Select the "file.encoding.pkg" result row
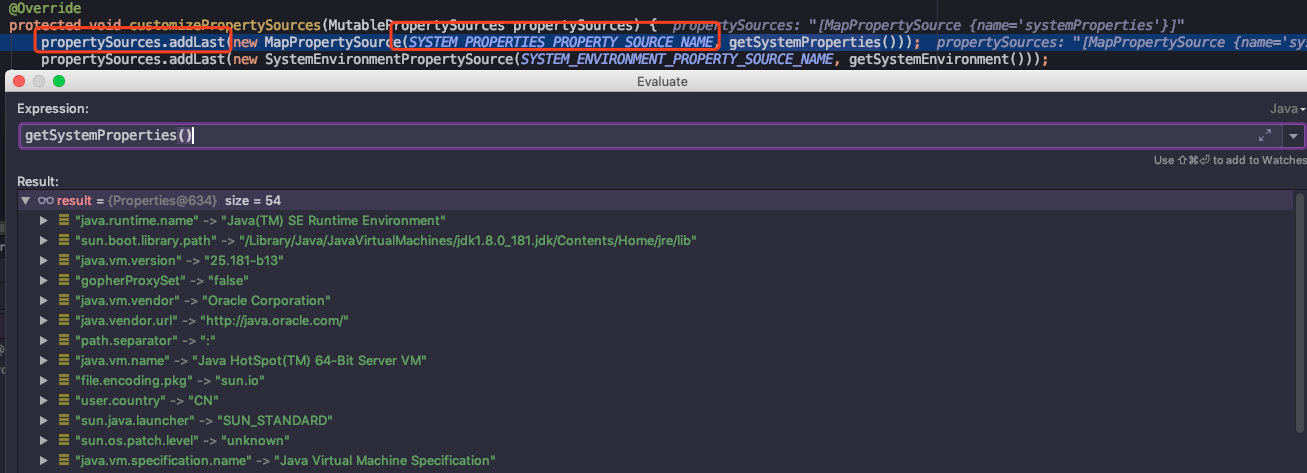Viewport: 1307px width, 473px height. pos(655,380)
